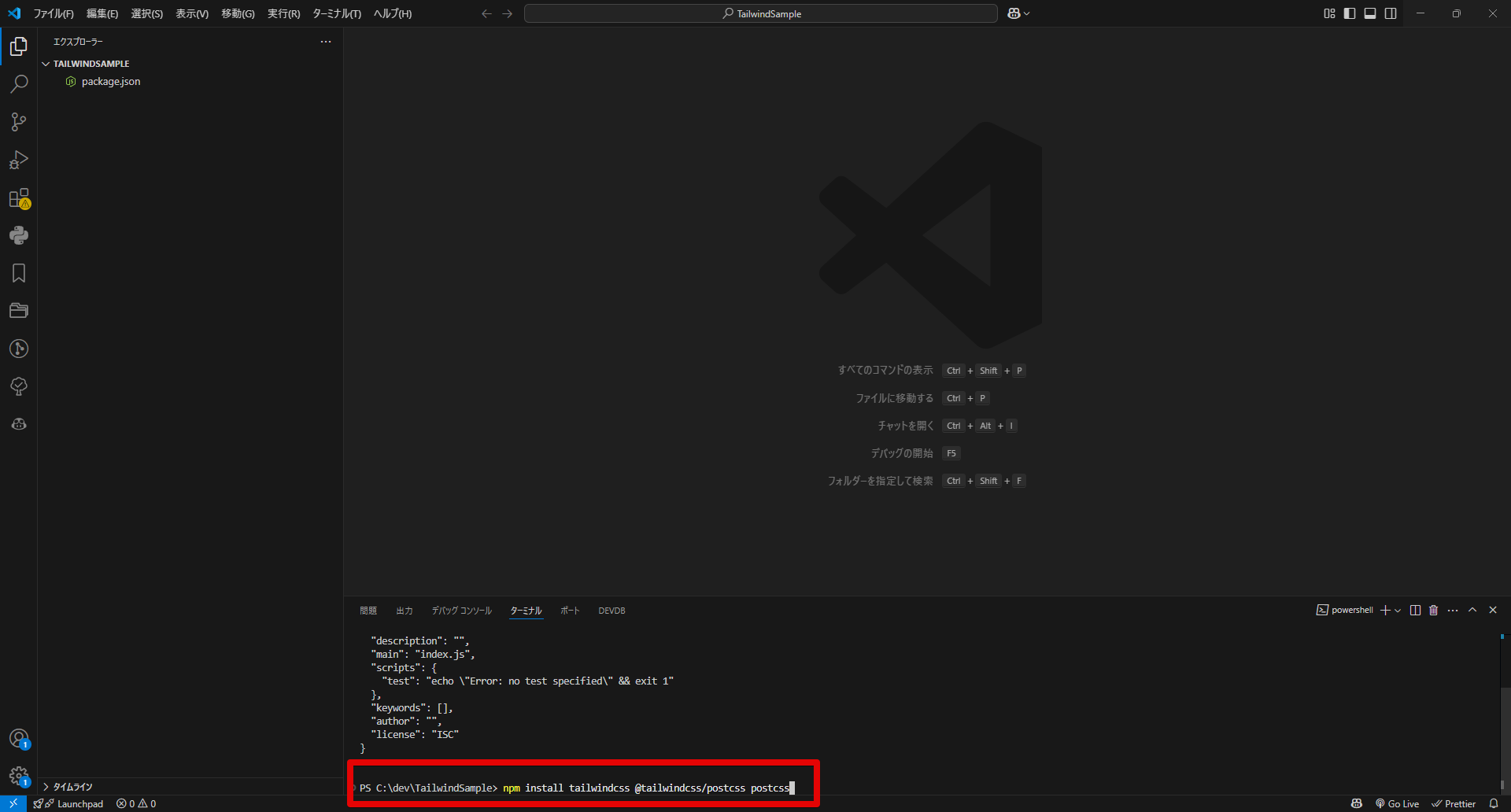Toggle the primary side bar visibility
1511x812 pixels.
(x=1350, y=13)
